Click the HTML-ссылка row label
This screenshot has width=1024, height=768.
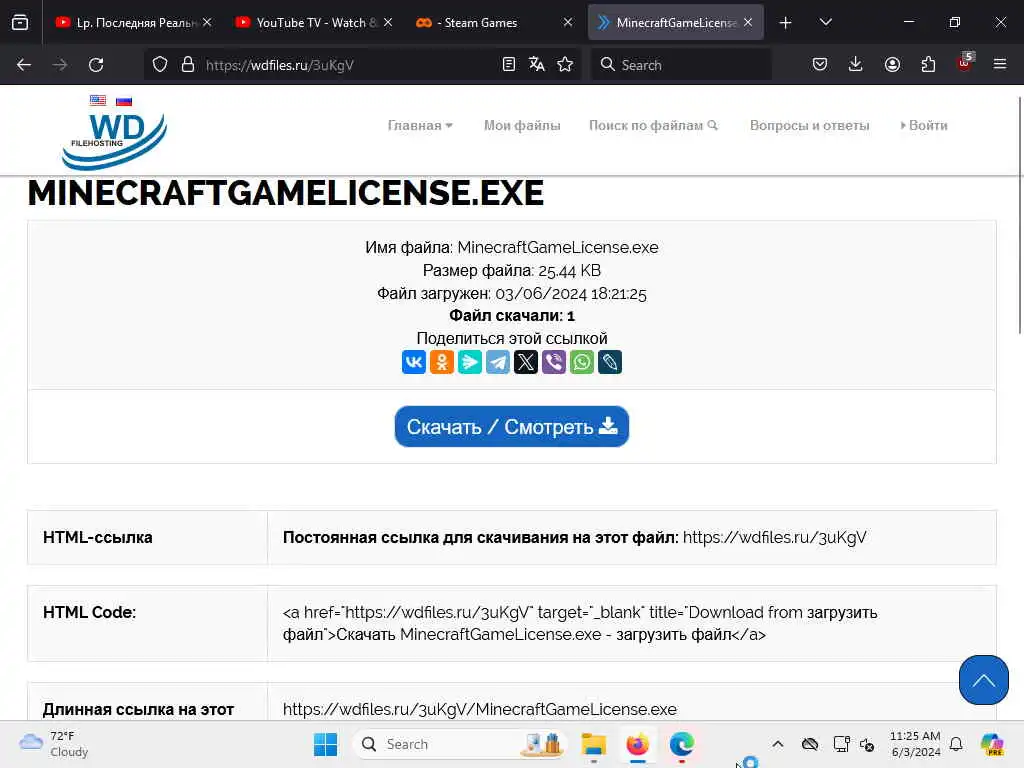pyautogui.click(x=97, y=537)
